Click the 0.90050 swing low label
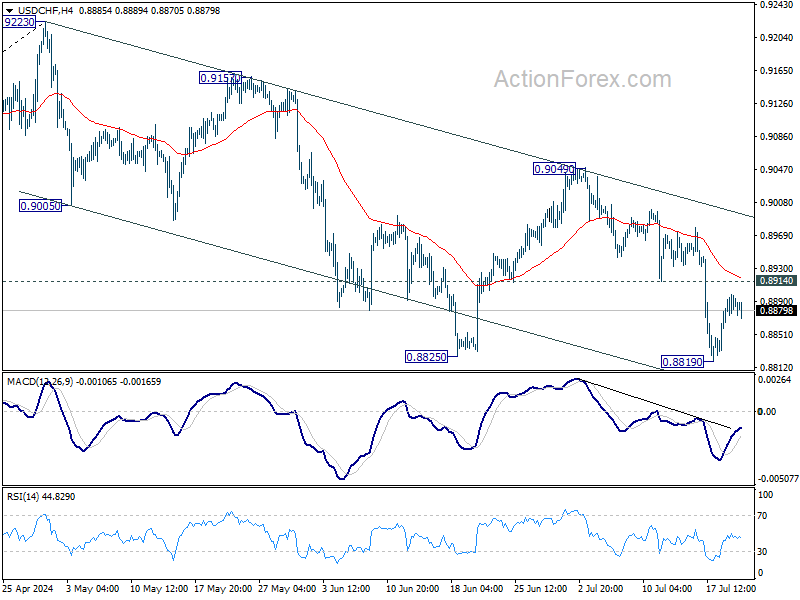Screen dimensions: 800x600 pos(40,206)
